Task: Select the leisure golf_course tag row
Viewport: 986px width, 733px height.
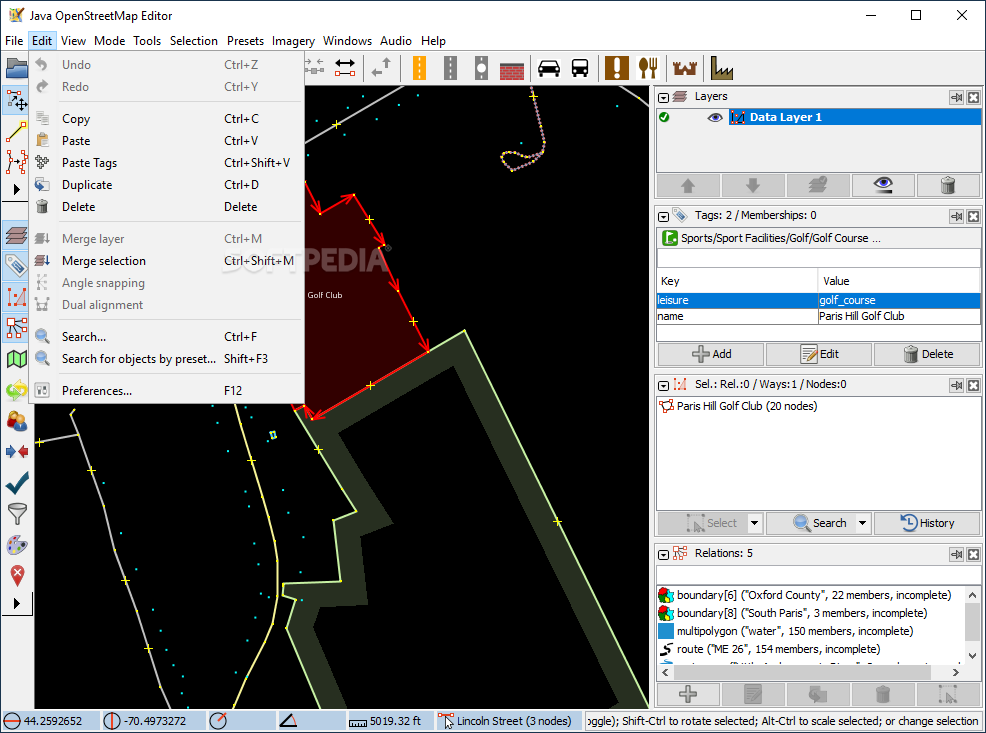Action: point(737,300)
